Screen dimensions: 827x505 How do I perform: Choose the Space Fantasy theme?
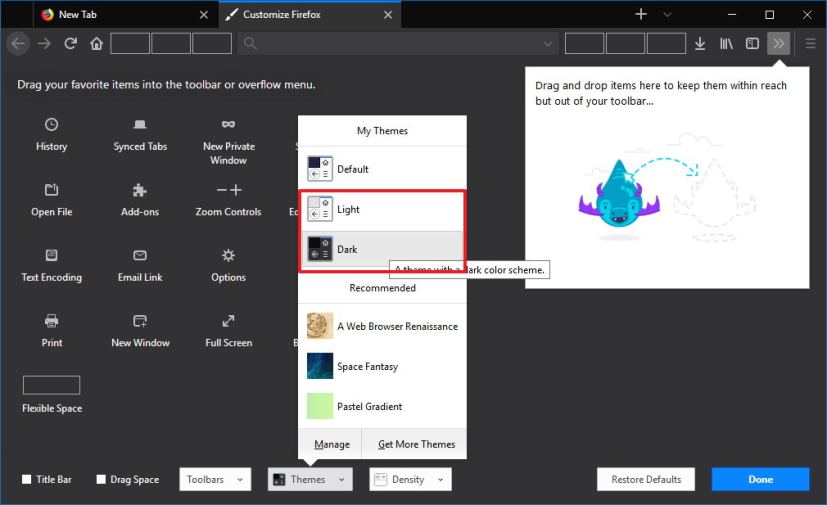(x=382, y=366)
